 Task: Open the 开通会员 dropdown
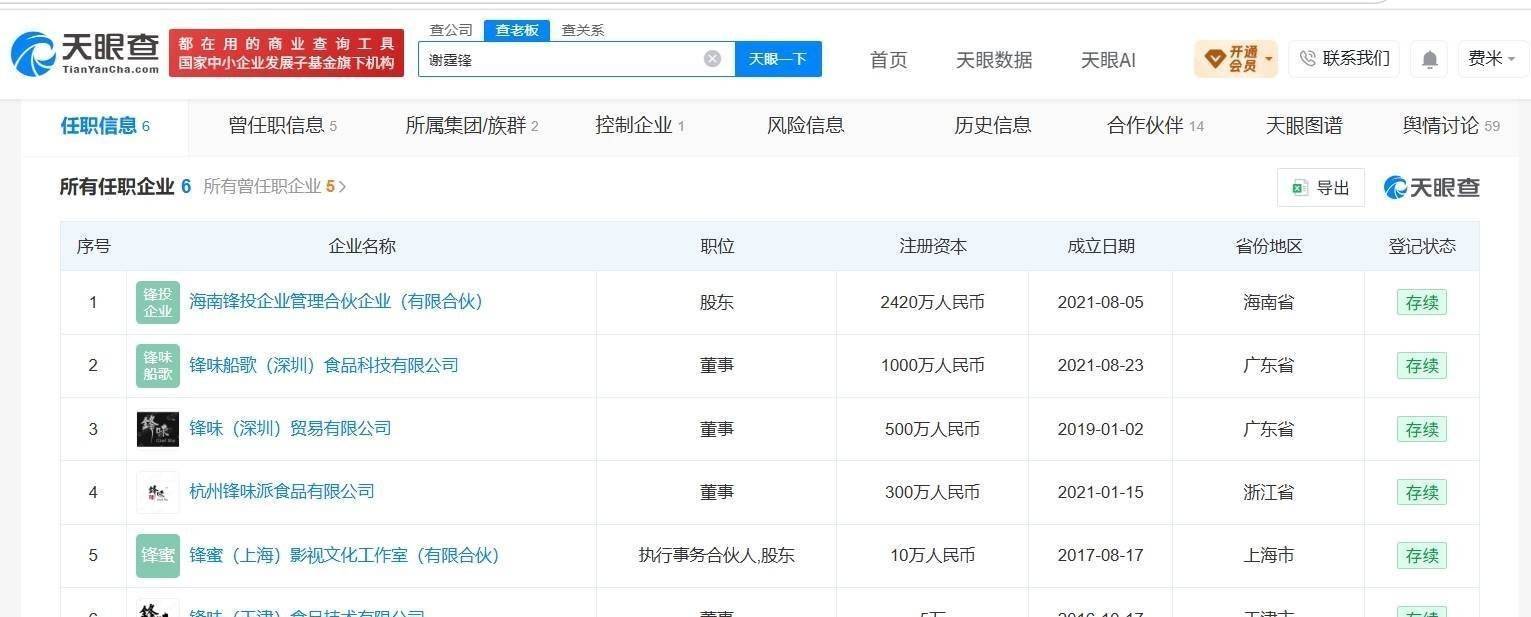1236,59
